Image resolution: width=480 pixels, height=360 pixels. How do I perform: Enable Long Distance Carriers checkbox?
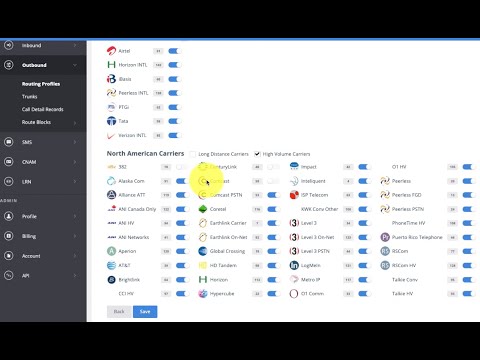[x=193, y=154]
